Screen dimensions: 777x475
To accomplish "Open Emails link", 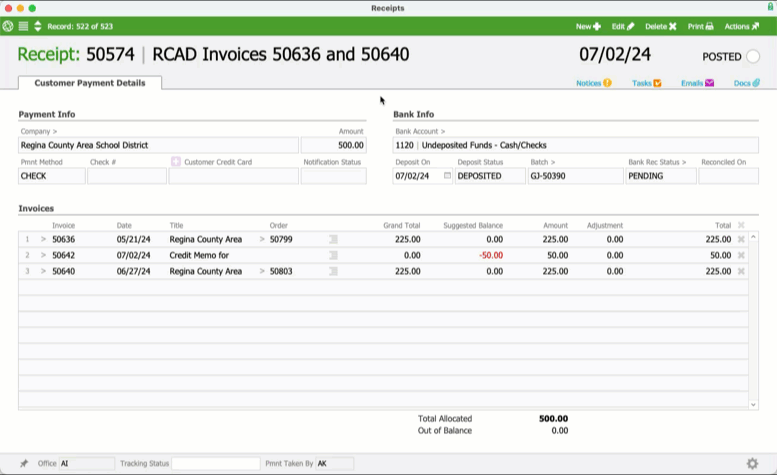I will (x=697, y=83).
